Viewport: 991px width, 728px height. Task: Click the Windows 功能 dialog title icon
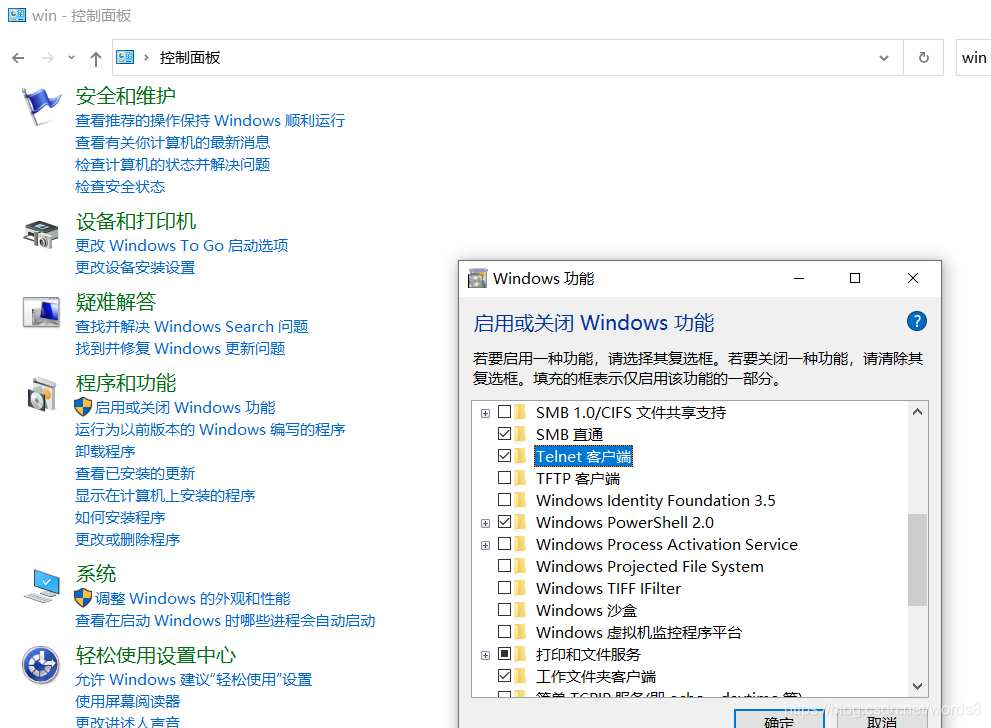point(477,278)
